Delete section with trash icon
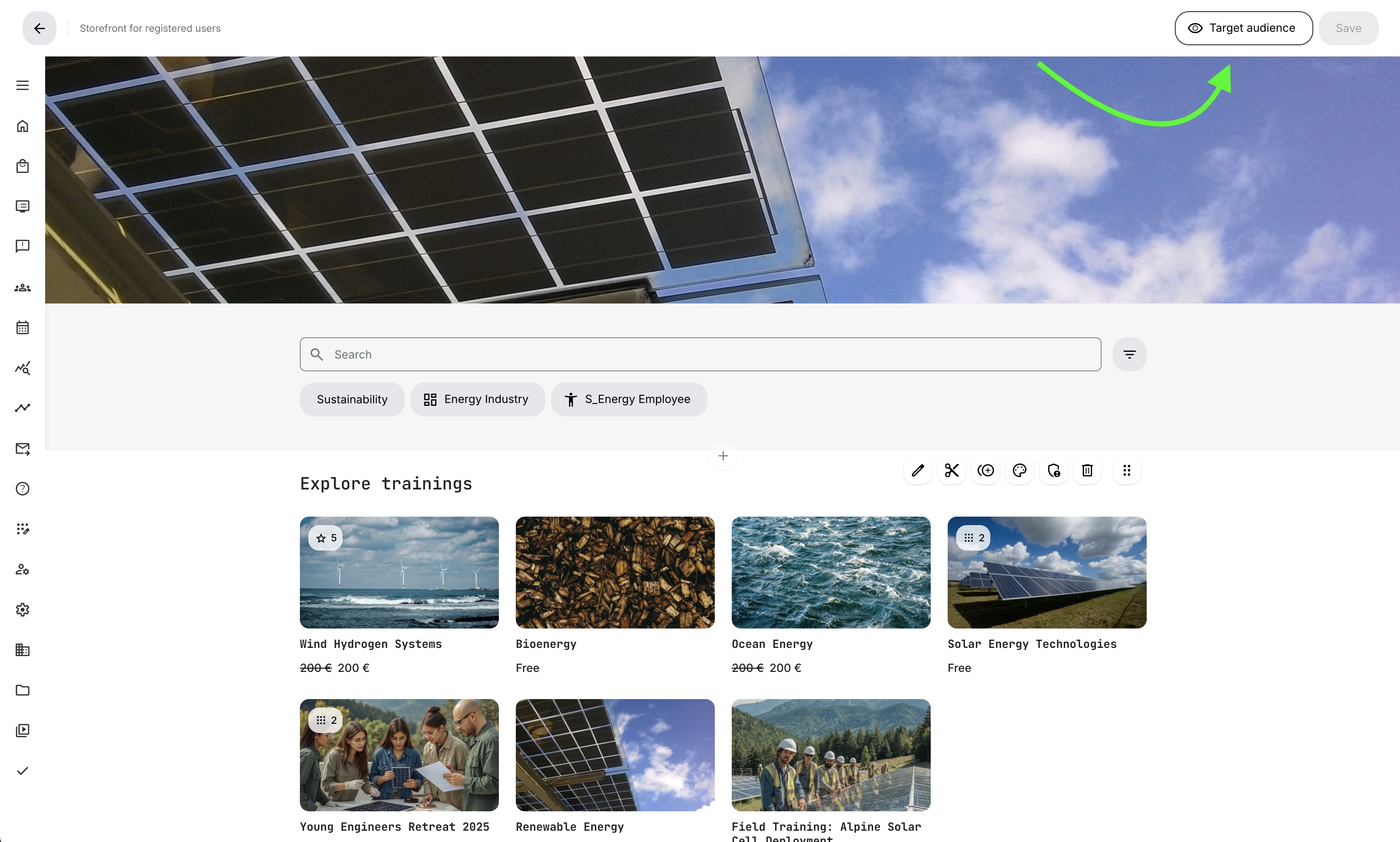 (x=1087, y=470)
